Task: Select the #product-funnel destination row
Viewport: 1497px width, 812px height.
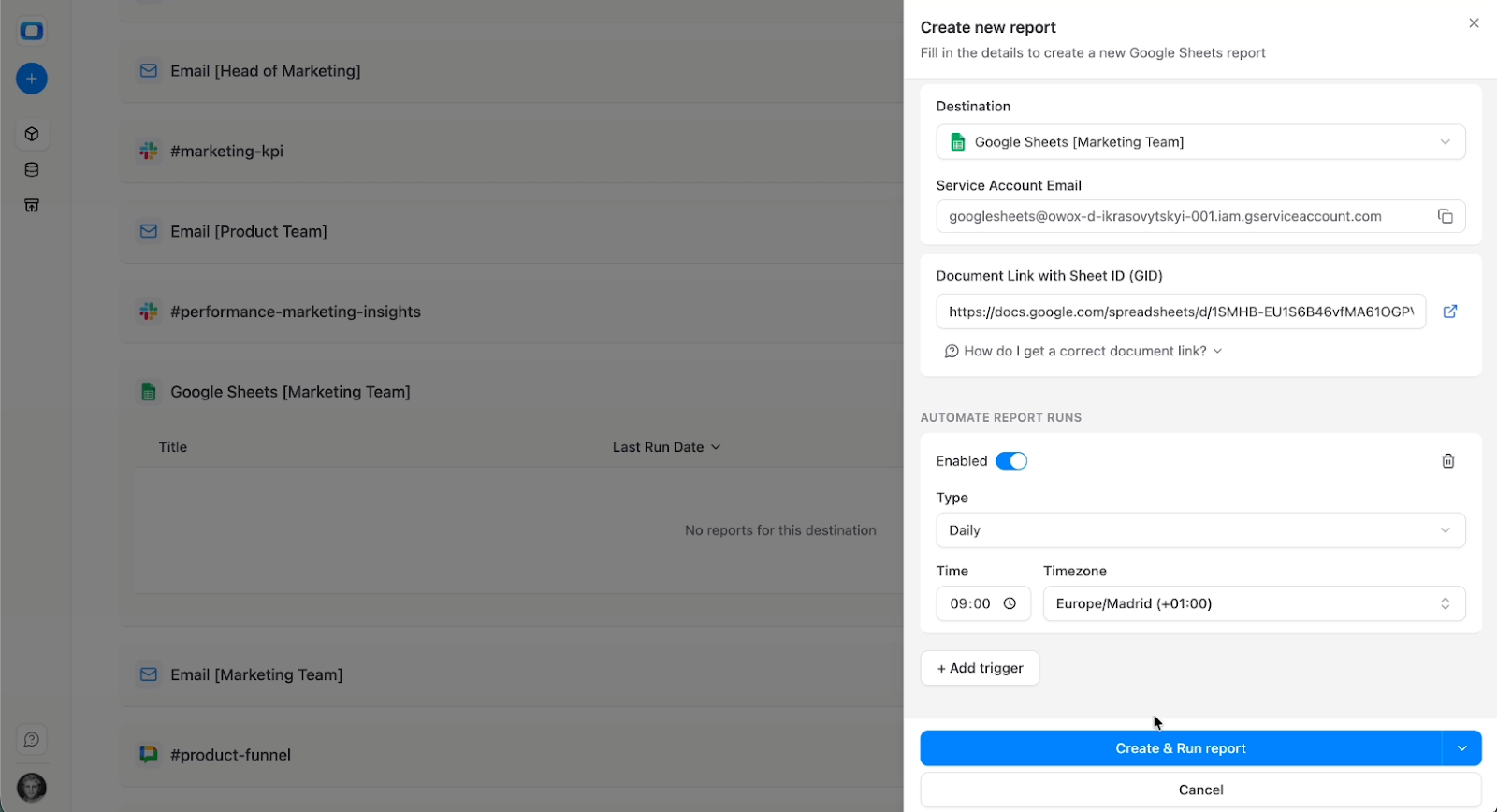Action: (513, 754)
